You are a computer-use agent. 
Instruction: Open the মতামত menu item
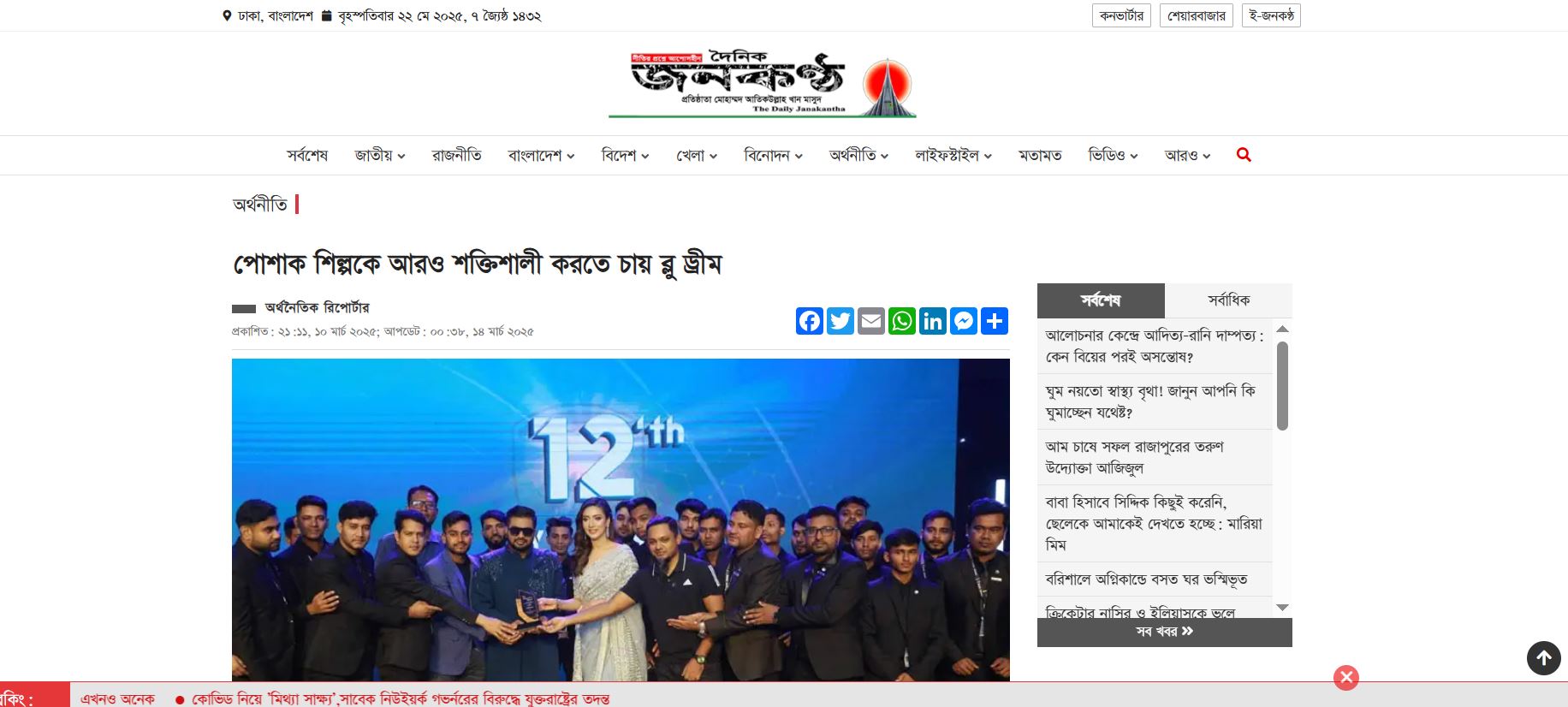point(1040,155)
